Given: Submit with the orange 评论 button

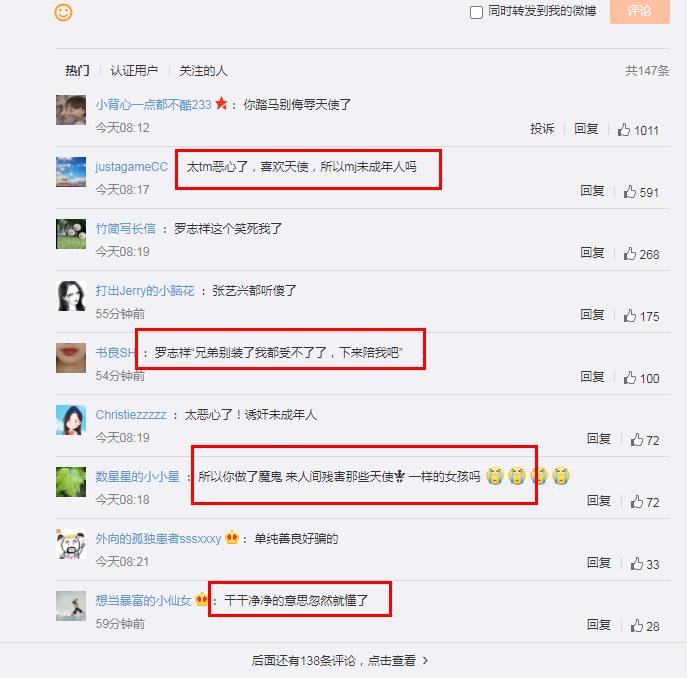Looking at the screenshot, I should pyautogui.click(x=640, y=11).
